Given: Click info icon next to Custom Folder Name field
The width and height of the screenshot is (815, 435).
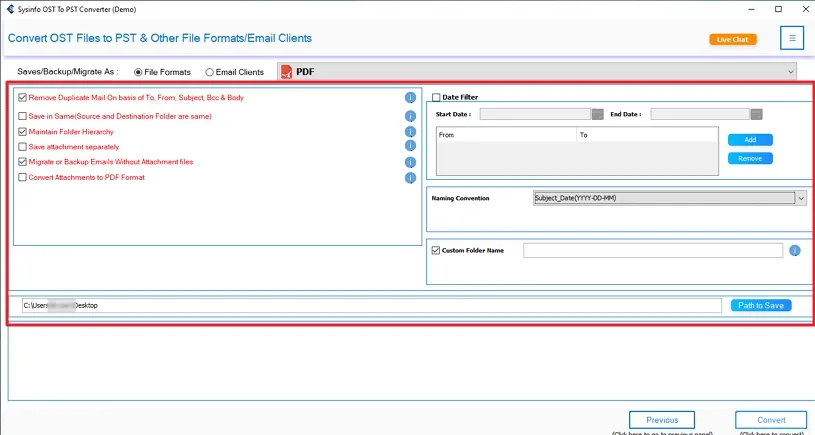Looking at the screenshot, I should click(795, 250).
